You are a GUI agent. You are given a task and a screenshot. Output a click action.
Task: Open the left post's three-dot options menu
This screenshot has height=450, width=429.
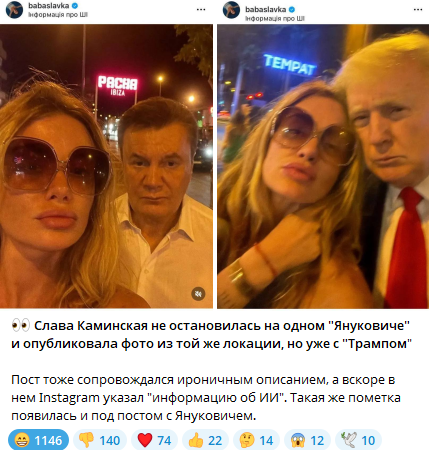(x=201, y=9)
